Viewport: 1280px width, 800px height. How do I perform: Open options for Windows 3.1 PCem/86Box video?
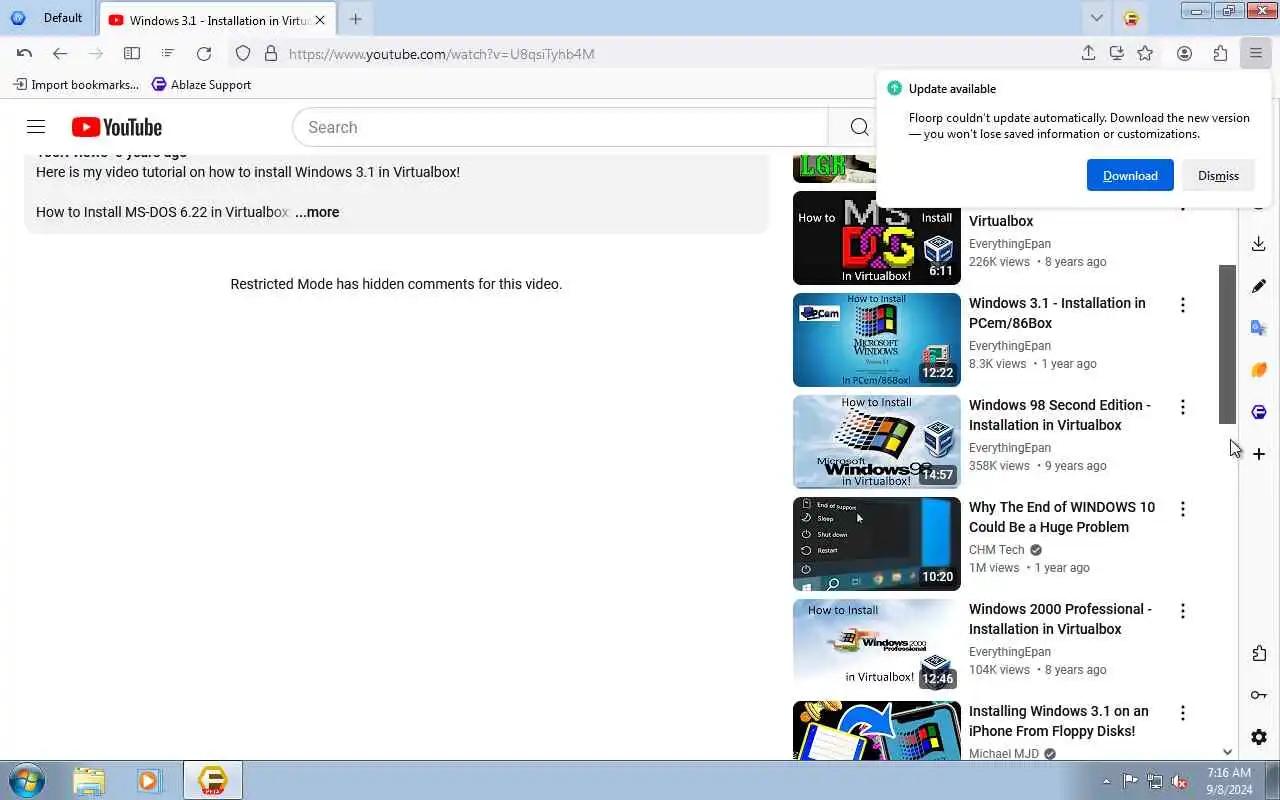pos(1183,305)
